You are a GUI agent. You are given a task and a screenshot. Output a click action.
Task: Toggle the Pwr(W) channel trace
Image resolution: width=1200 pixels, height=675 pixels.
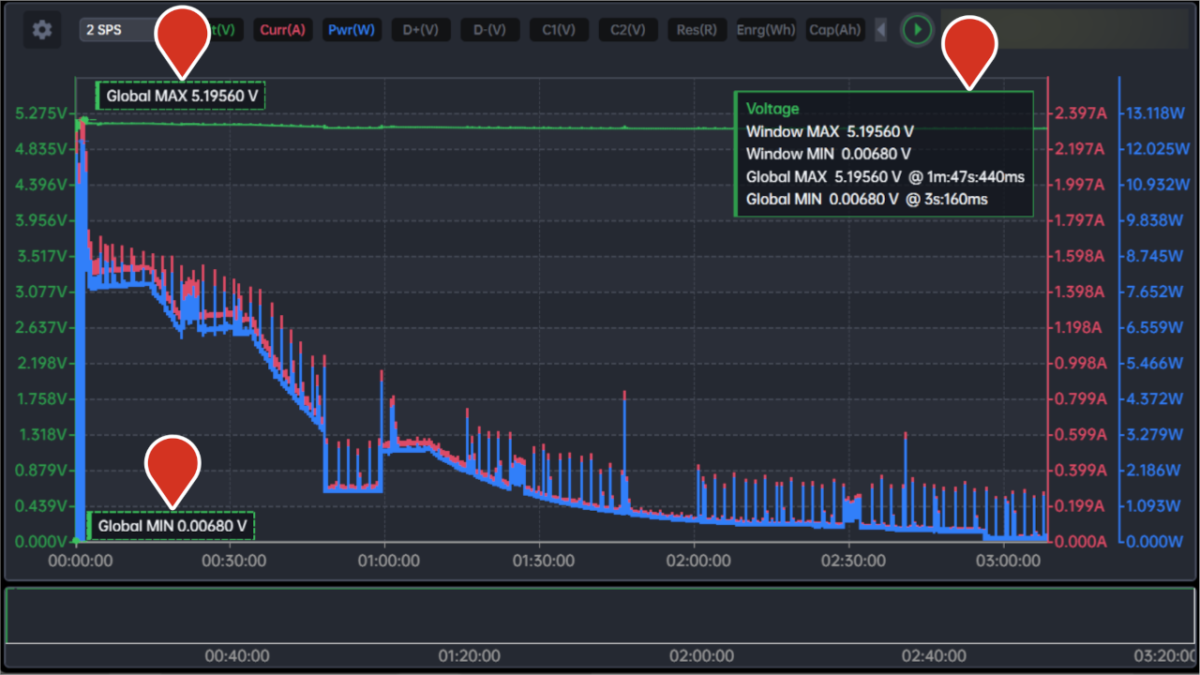pyautogui.click(x=351, y=30)
